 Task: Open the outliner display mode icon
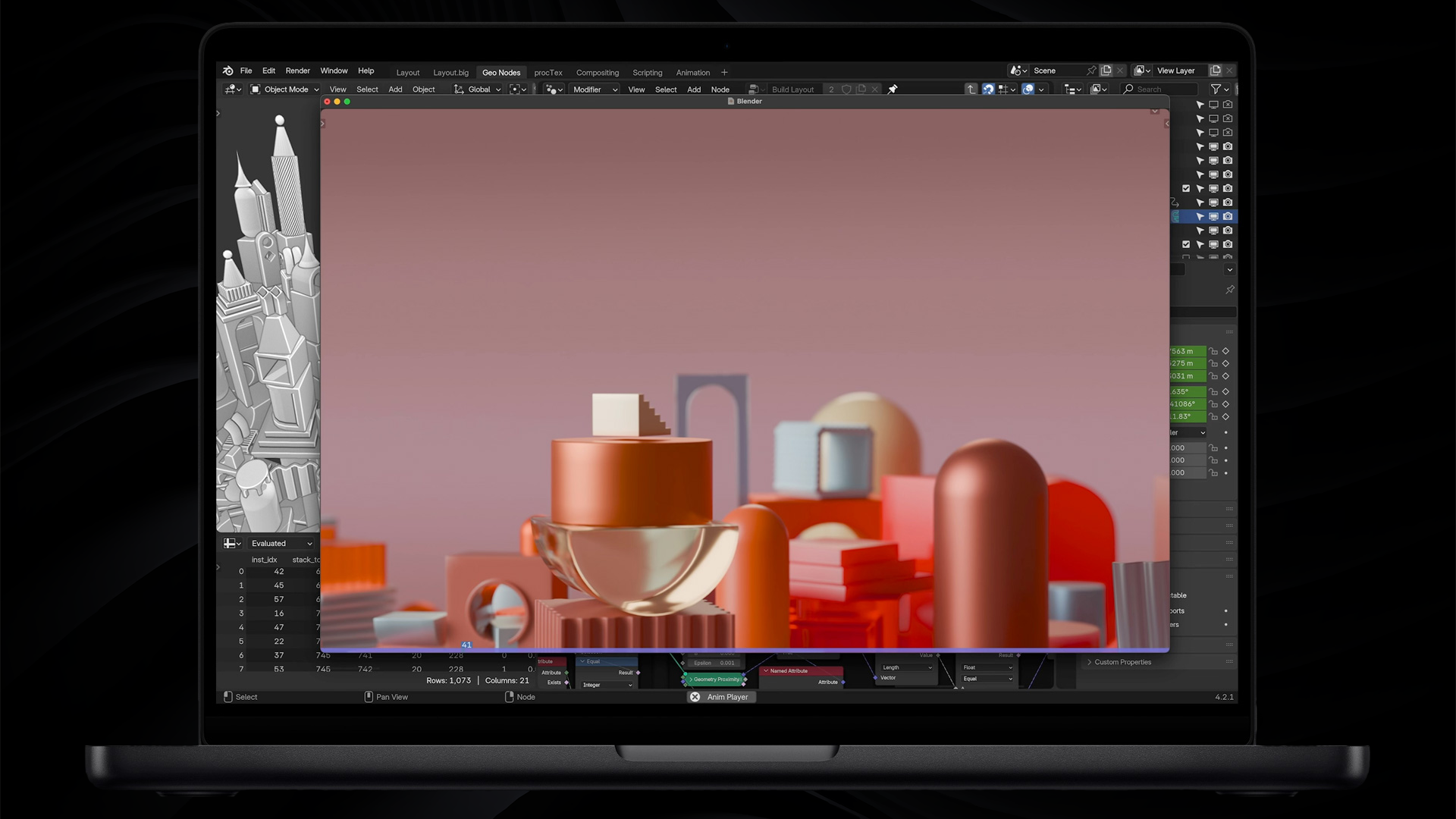(1098, 89)
